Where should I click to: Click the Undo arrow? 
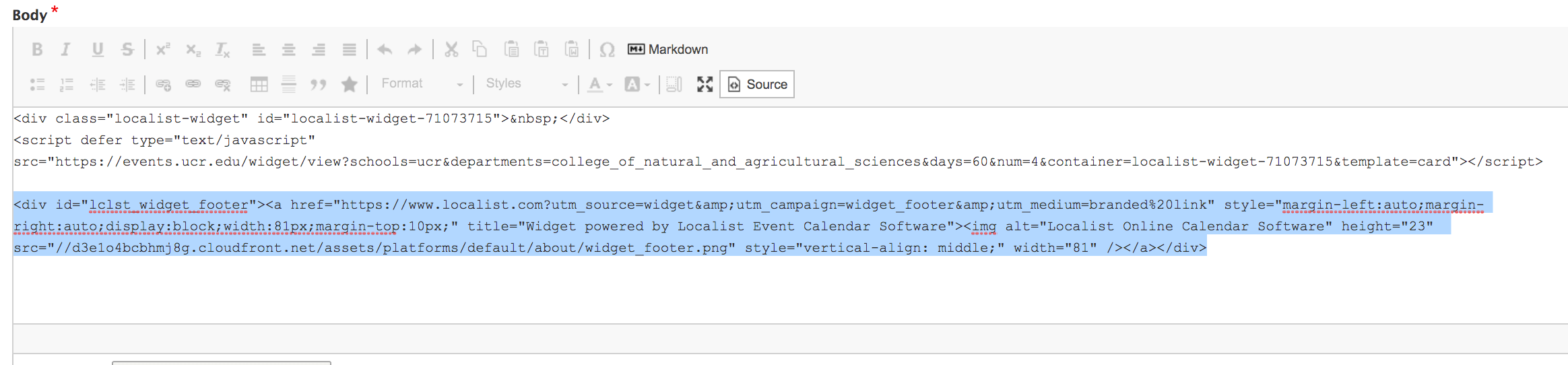[x=385, y=49]
